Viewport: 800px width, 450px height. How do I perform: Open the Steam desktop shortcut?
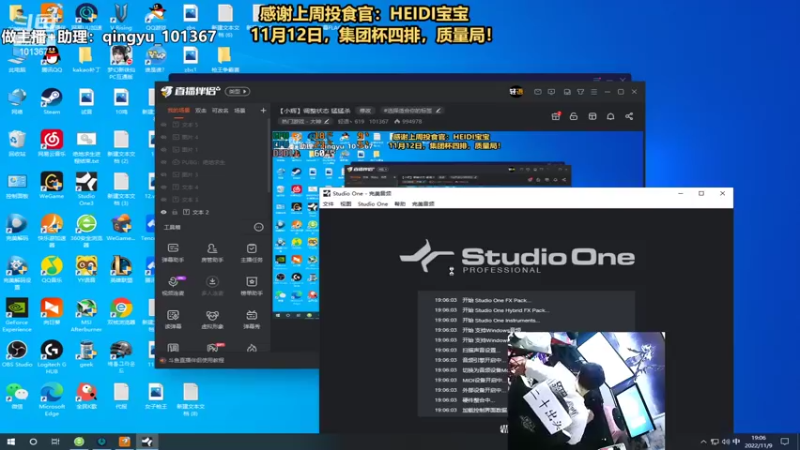tap(52, 101)
